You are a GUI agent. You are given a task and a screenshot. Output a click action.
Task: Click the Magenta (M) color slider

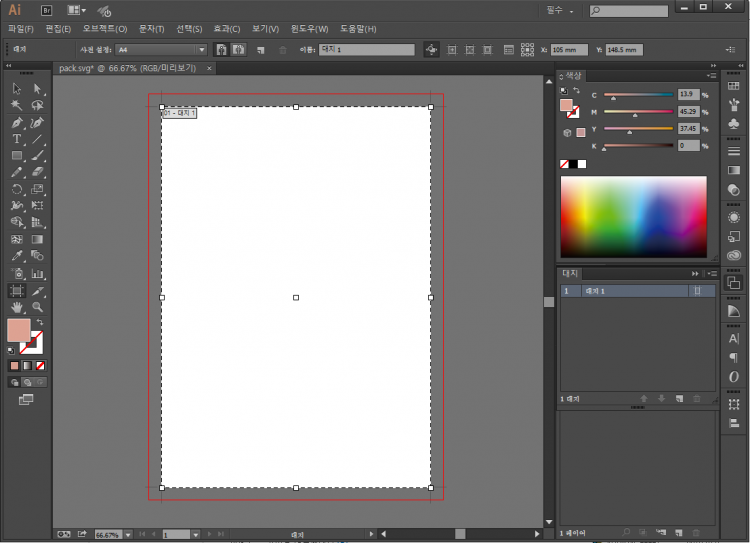click(x=638, y=111)
